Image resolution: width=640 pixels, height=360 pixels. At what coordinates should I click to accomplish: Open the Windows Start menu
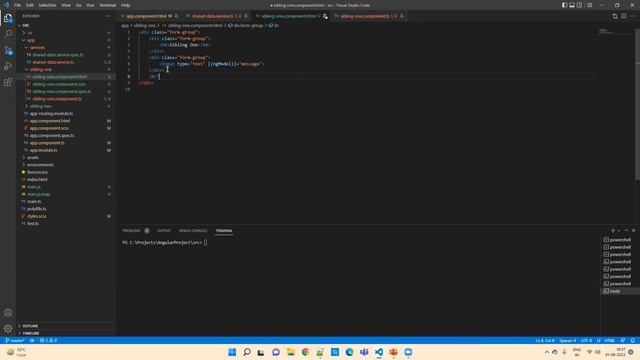point(232,352)
